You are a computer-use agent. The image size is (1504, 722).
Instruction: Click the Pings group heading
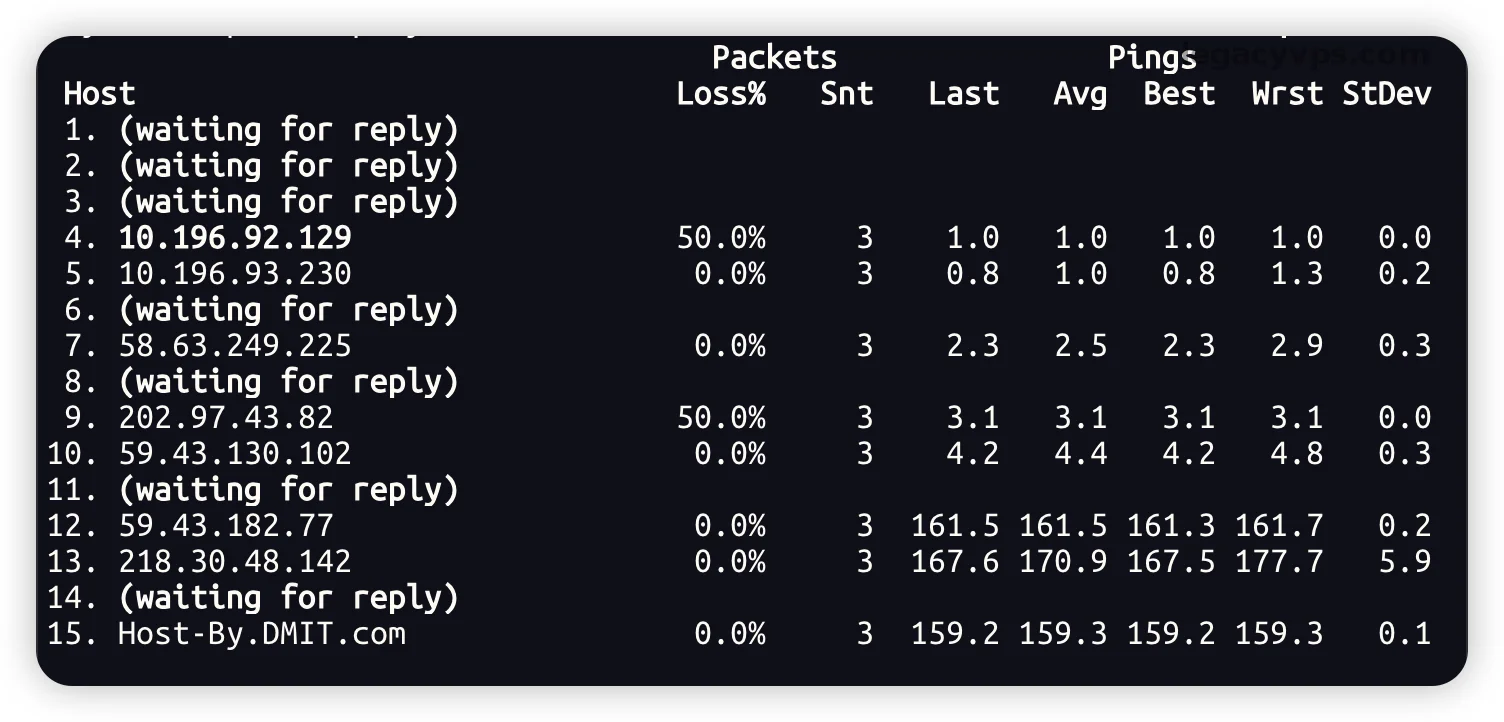1152,58
